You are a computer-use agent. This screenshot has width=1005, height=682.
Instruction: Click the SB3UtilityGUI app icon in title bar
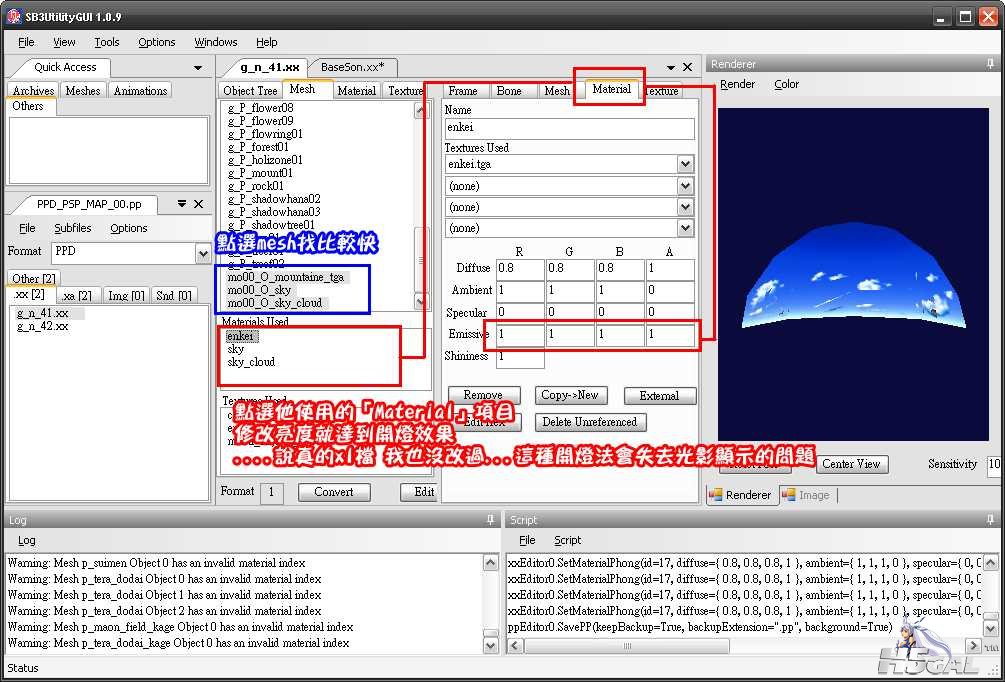tap(14, 17)
